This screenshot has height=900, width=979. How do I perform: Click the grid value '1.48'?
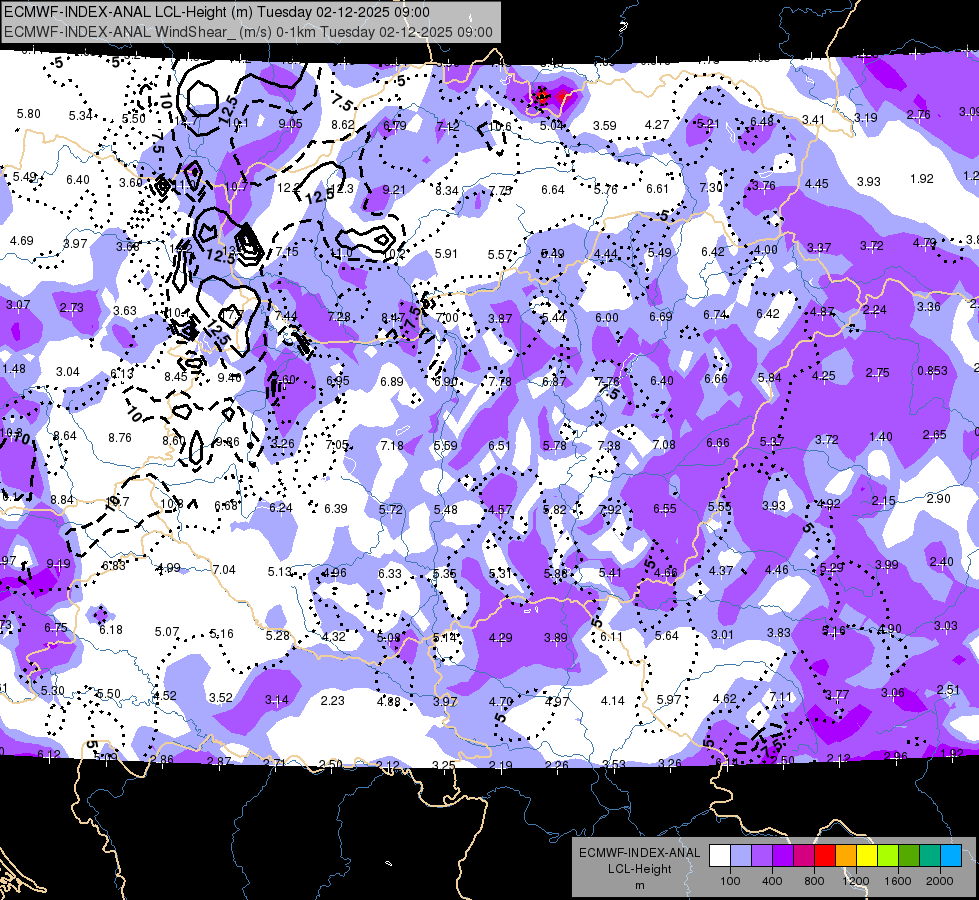(x=14, y=368)
